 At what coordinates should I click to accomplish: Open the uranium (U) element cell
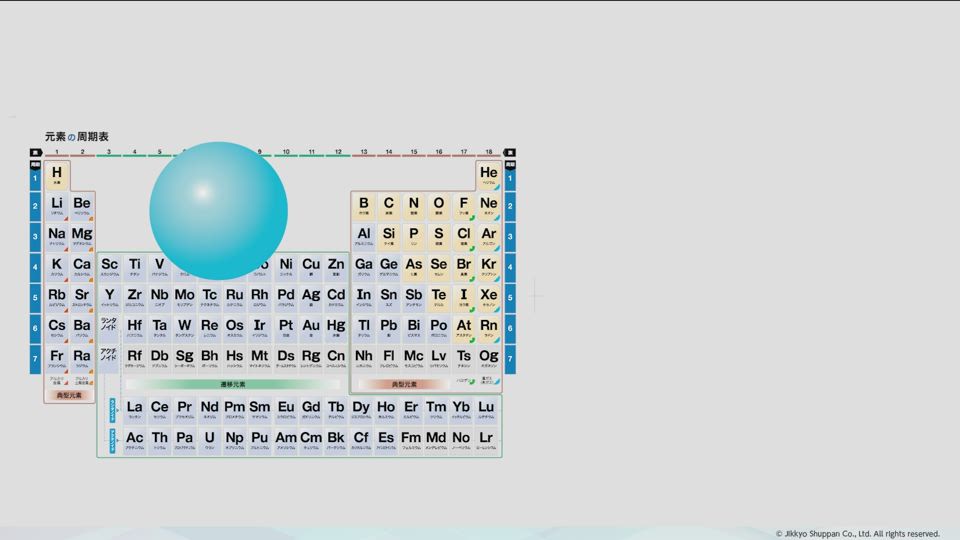pos(209,440)
